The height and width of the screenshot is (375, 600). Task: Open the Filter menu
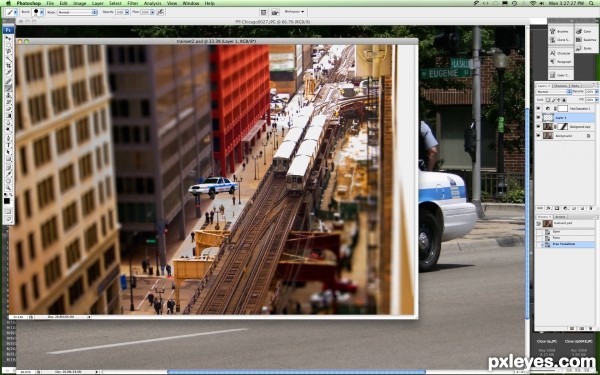[x=132, y=3]
